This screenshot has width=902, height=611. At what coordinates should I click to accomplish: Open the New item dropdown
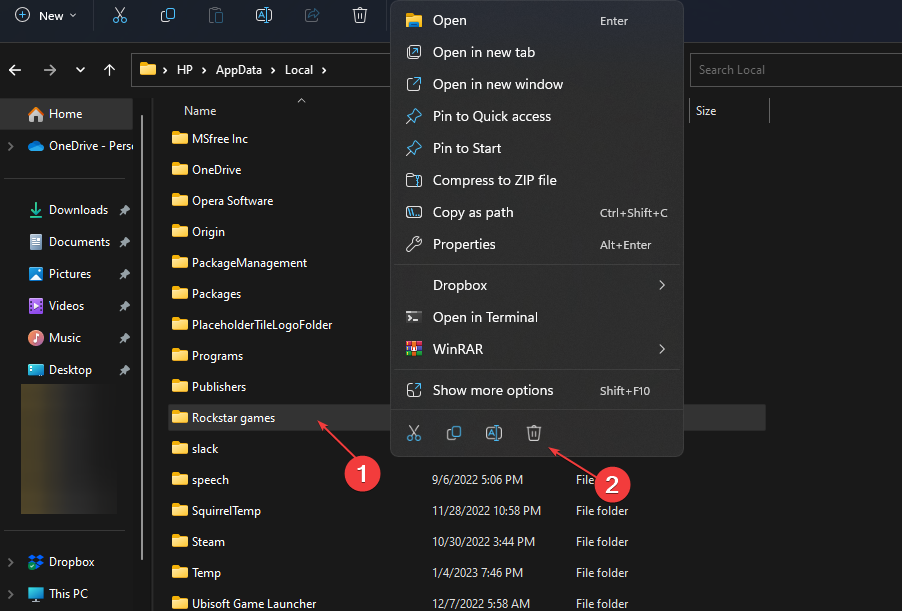45,16
